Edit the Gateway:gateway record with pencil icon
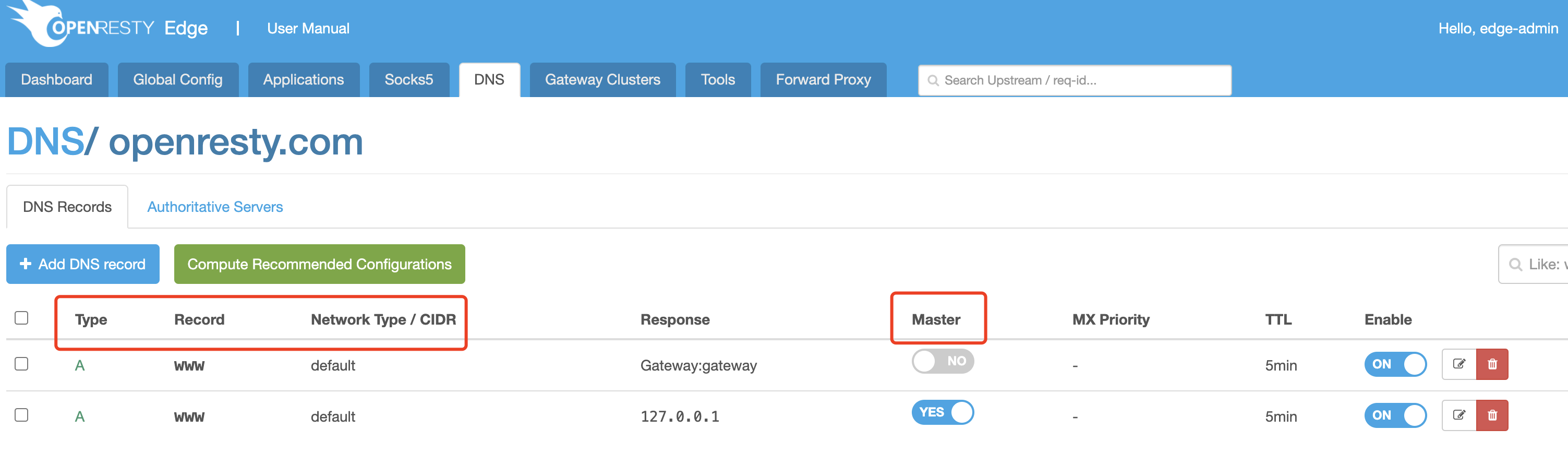1568x453 pixels. 1458,364
